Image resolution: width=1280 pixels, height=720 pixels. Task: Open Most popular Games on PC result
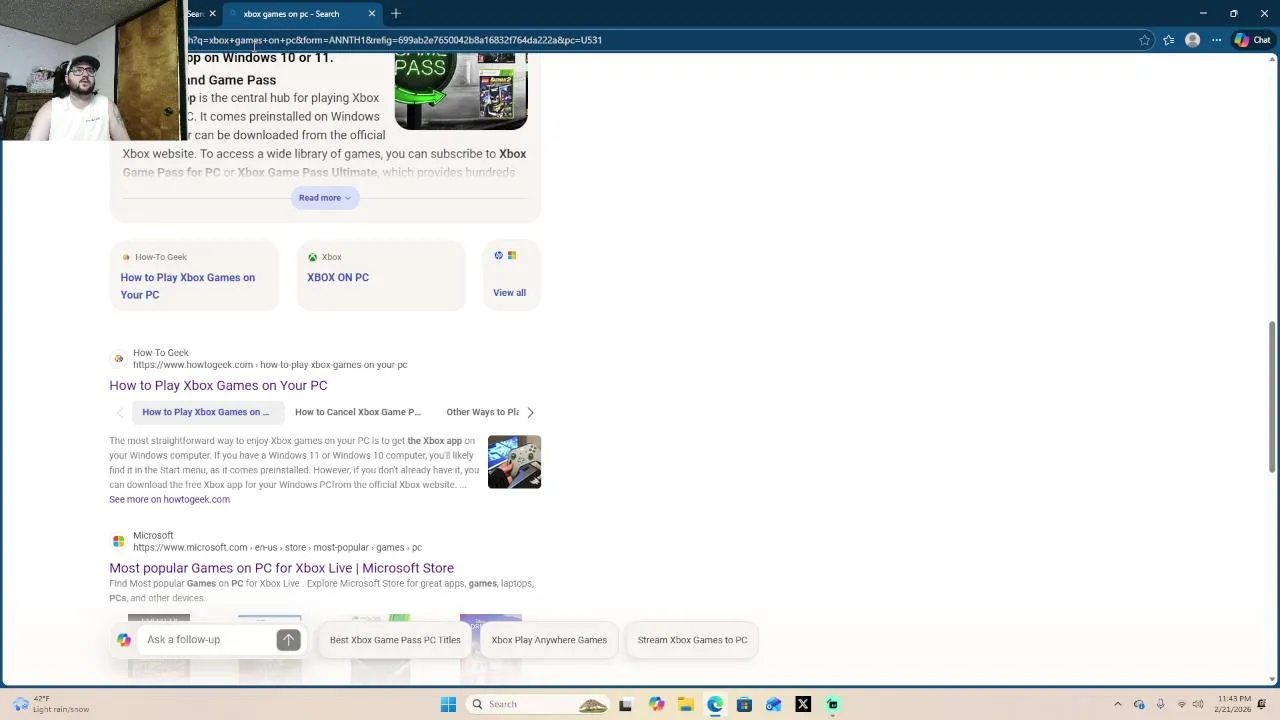click(x=281, y=568)
